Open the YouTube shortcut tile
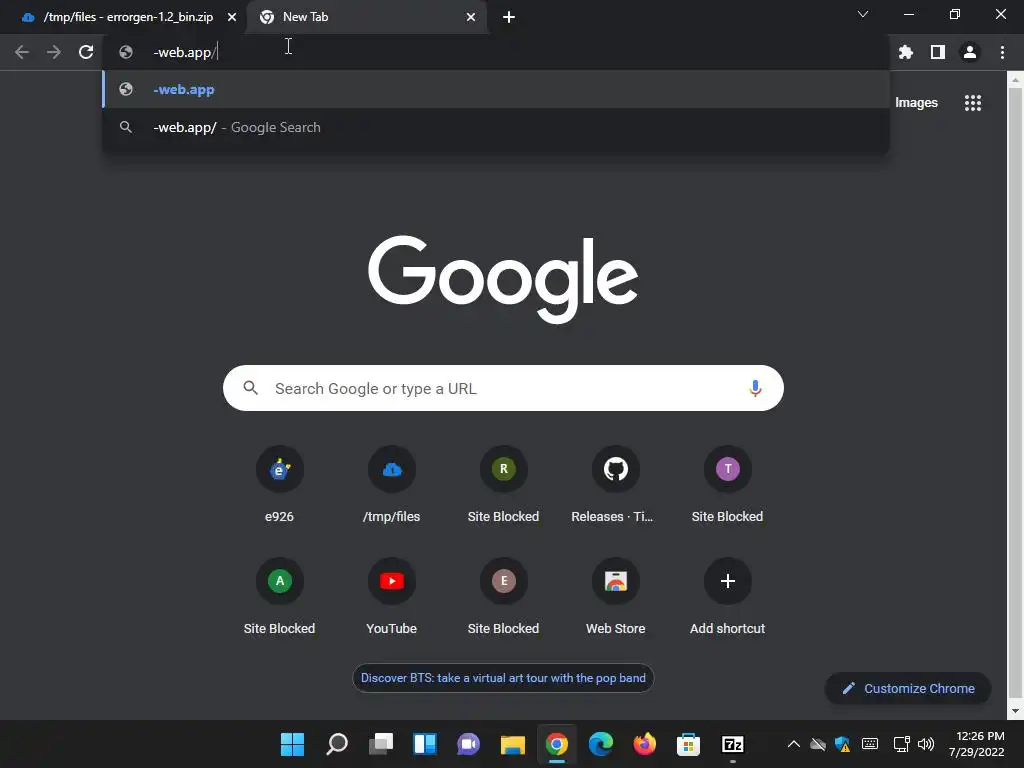The height and width of the screenshot is (768, 1024). pyautogui.click(x=392, y=596)
